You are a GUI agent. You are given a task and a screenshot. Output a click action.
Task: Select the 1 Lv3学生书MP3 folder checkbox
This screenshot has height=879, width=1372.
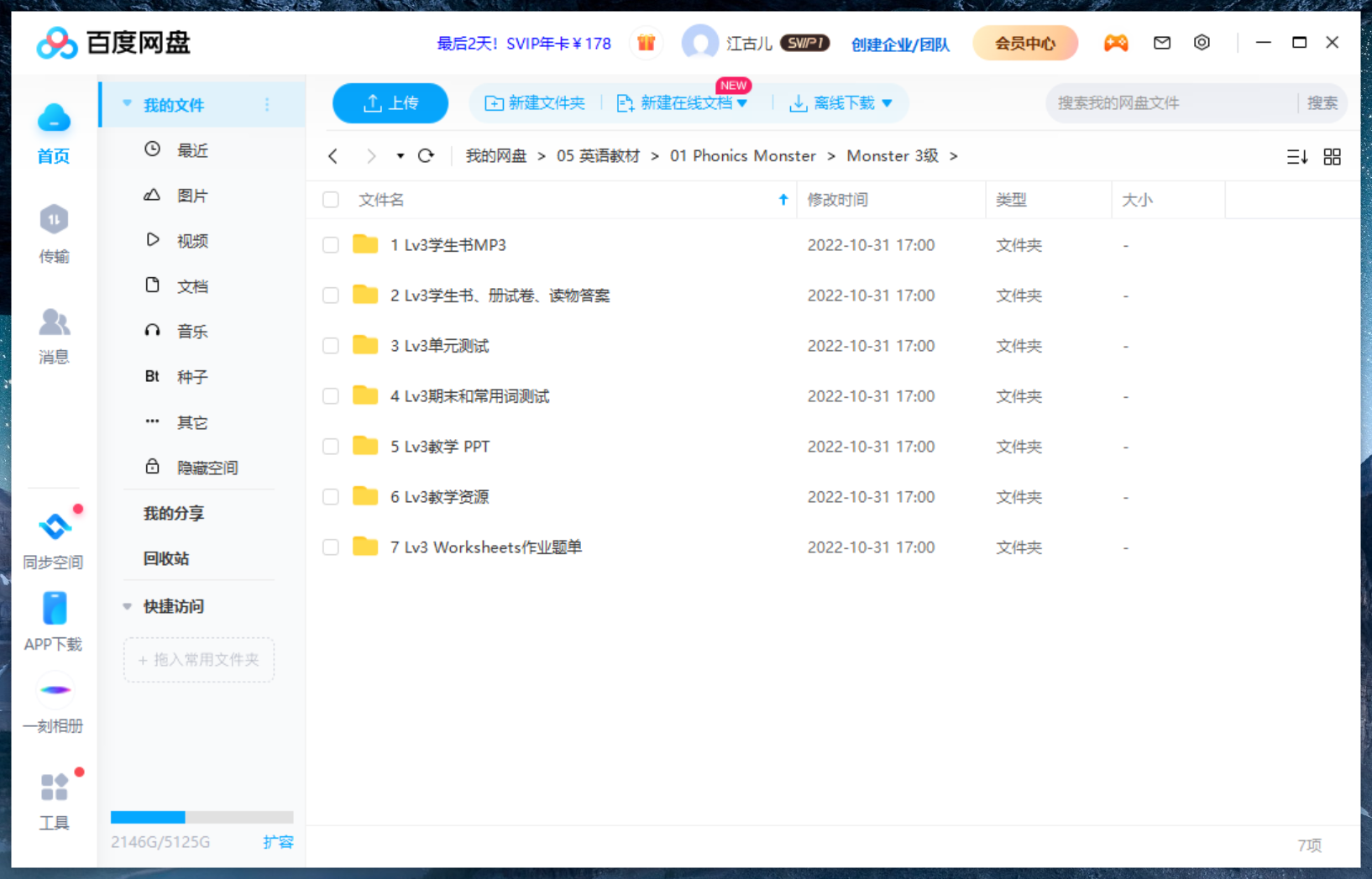coord(330,244)
